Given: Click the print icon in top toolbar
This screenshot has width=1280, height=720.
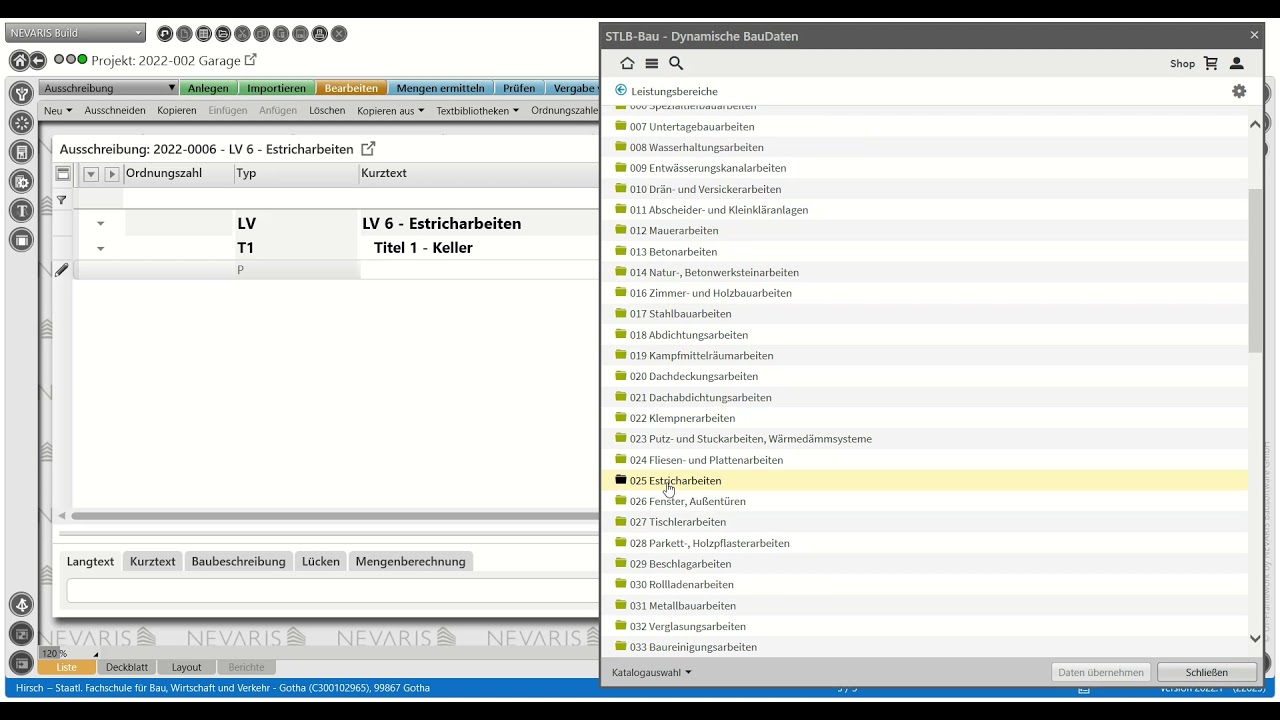Looking at the screenshot, I should tap(320, 34).
